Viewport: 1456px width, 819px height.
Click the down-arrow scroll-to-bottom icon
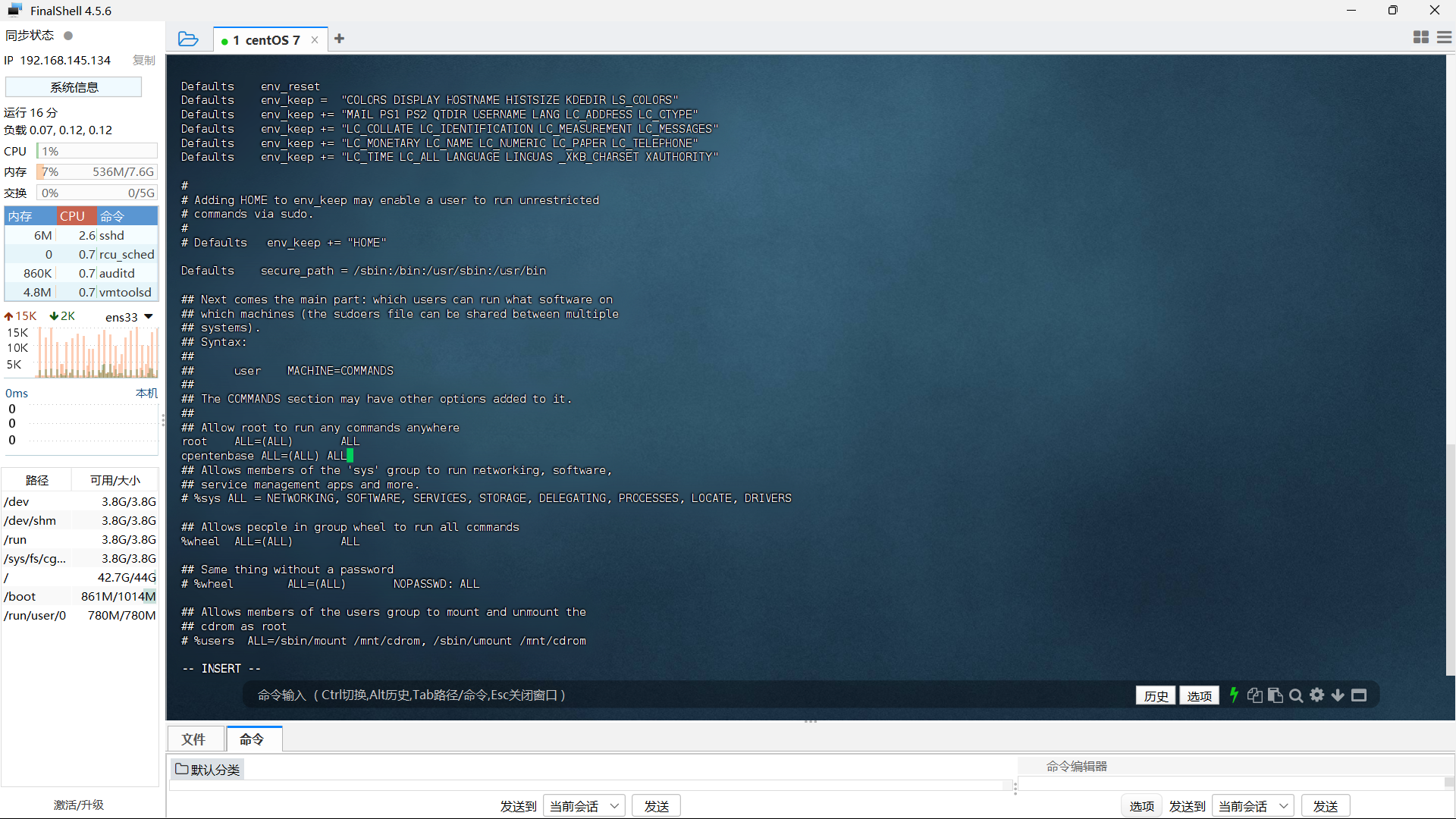click(x=1338, y=695)
